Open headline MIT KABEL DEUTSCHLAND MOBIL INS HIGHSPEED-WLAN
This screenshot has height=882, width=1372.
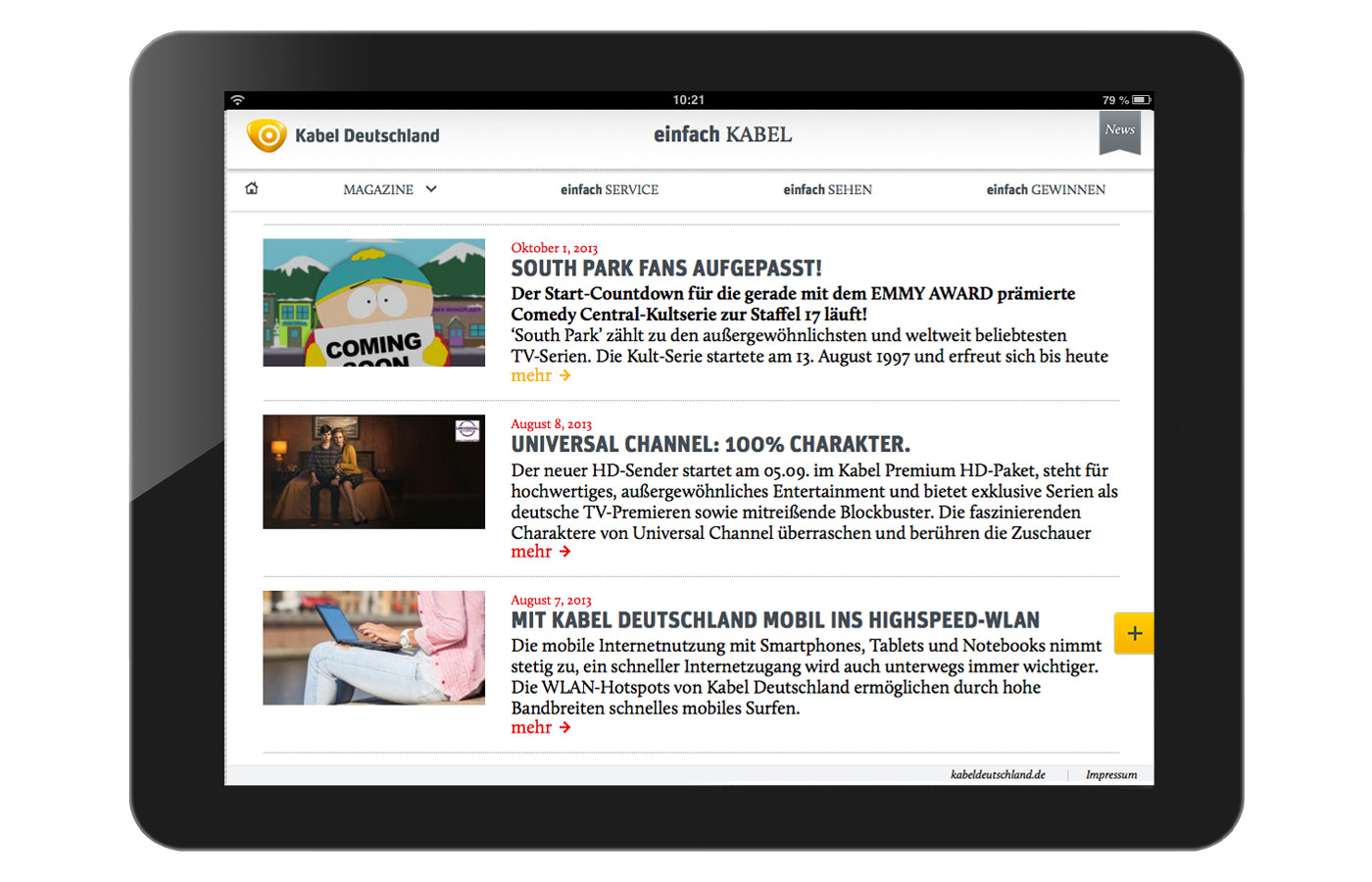[775, 620]
